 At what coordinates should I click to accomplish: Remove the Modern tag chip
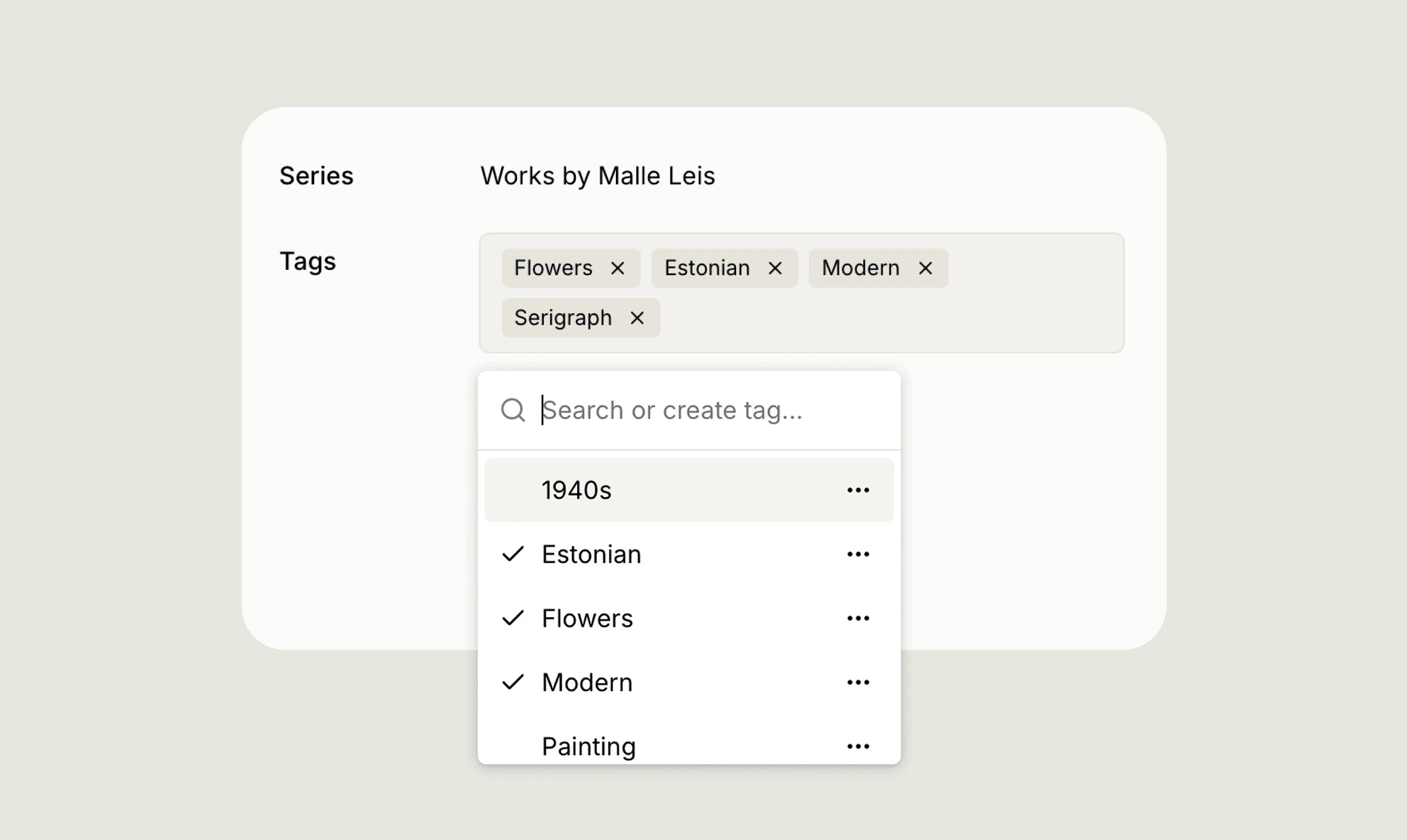(x=925, y=268)
